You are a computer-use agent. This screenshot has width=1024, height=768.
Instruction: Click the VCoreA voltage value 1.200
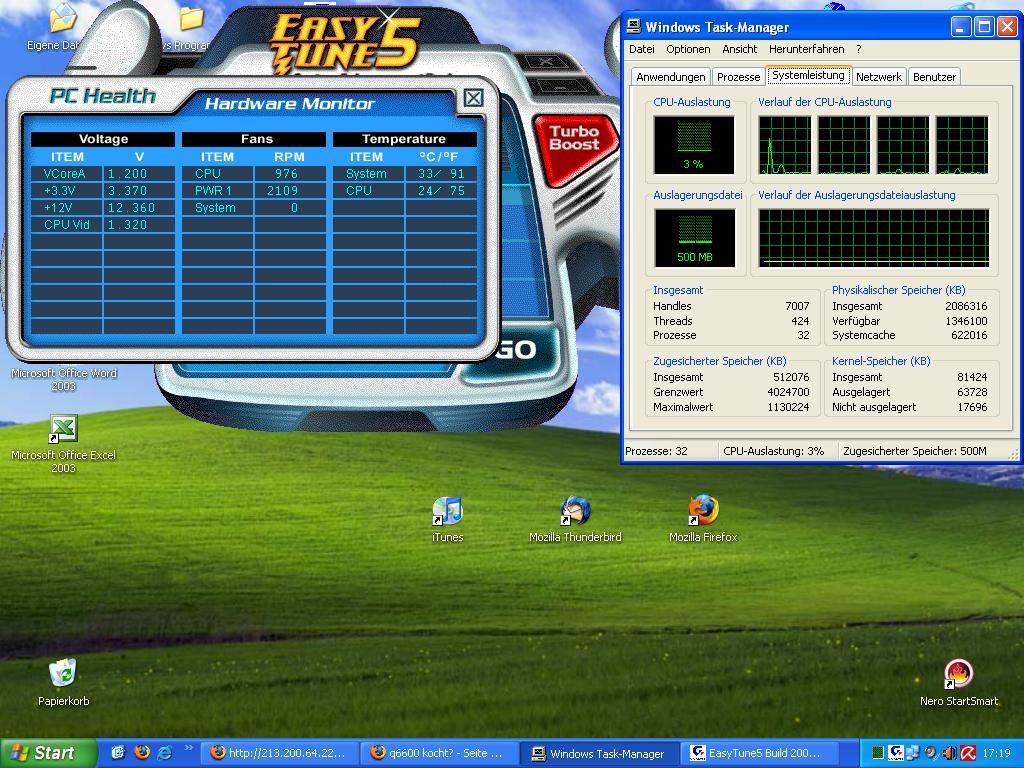pyautogui.click(x=127, y=174)
